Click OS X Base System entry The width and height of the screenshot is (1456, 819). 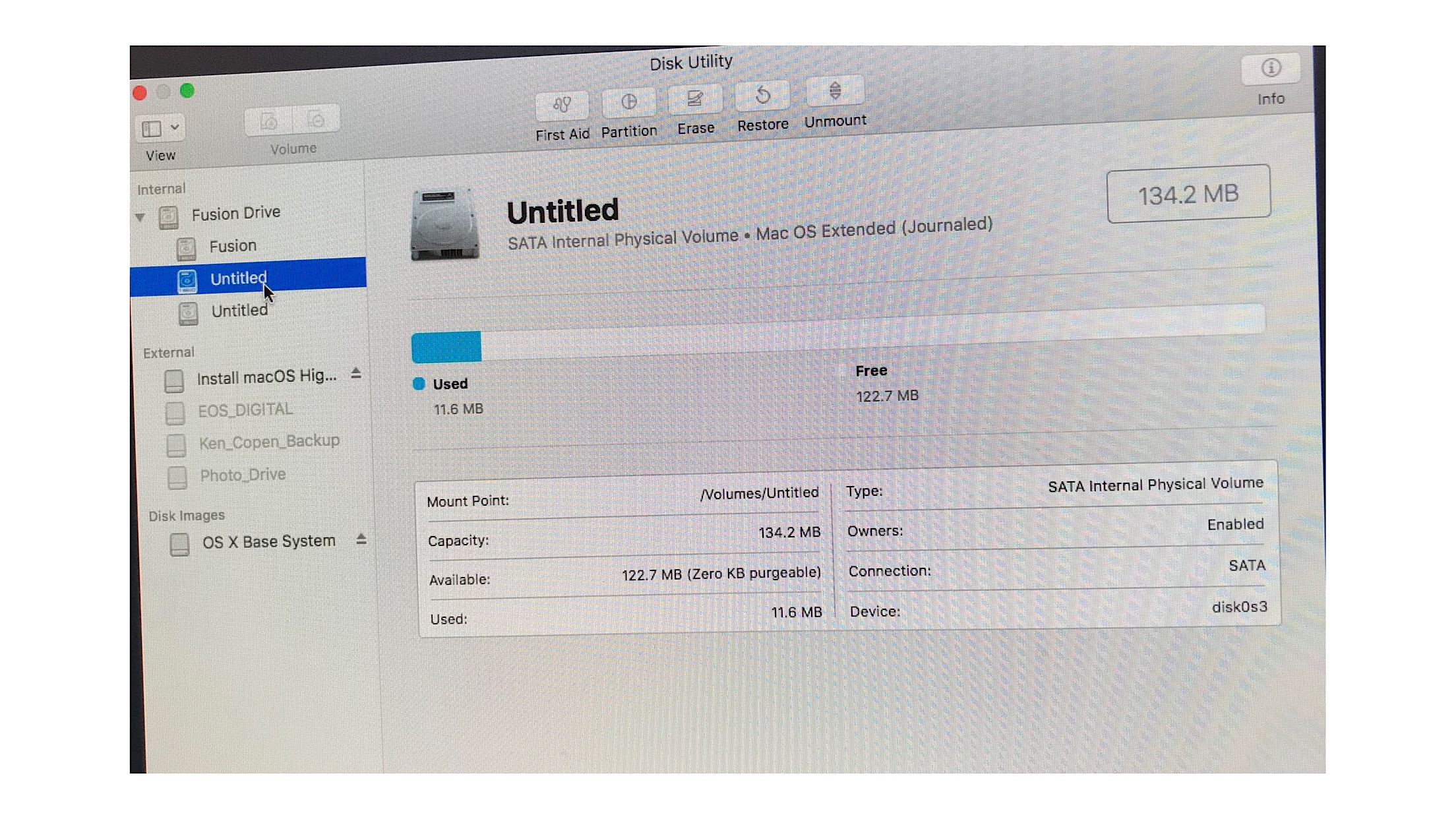click(268, 542)
